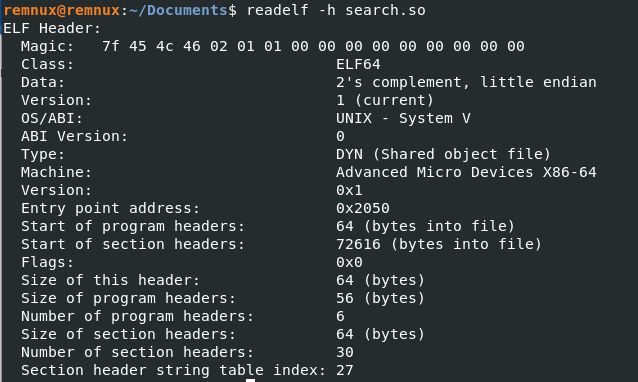Click the readelf -h search.so command text
This screenshot has width=638, height=382.
(x=336, y=10)
